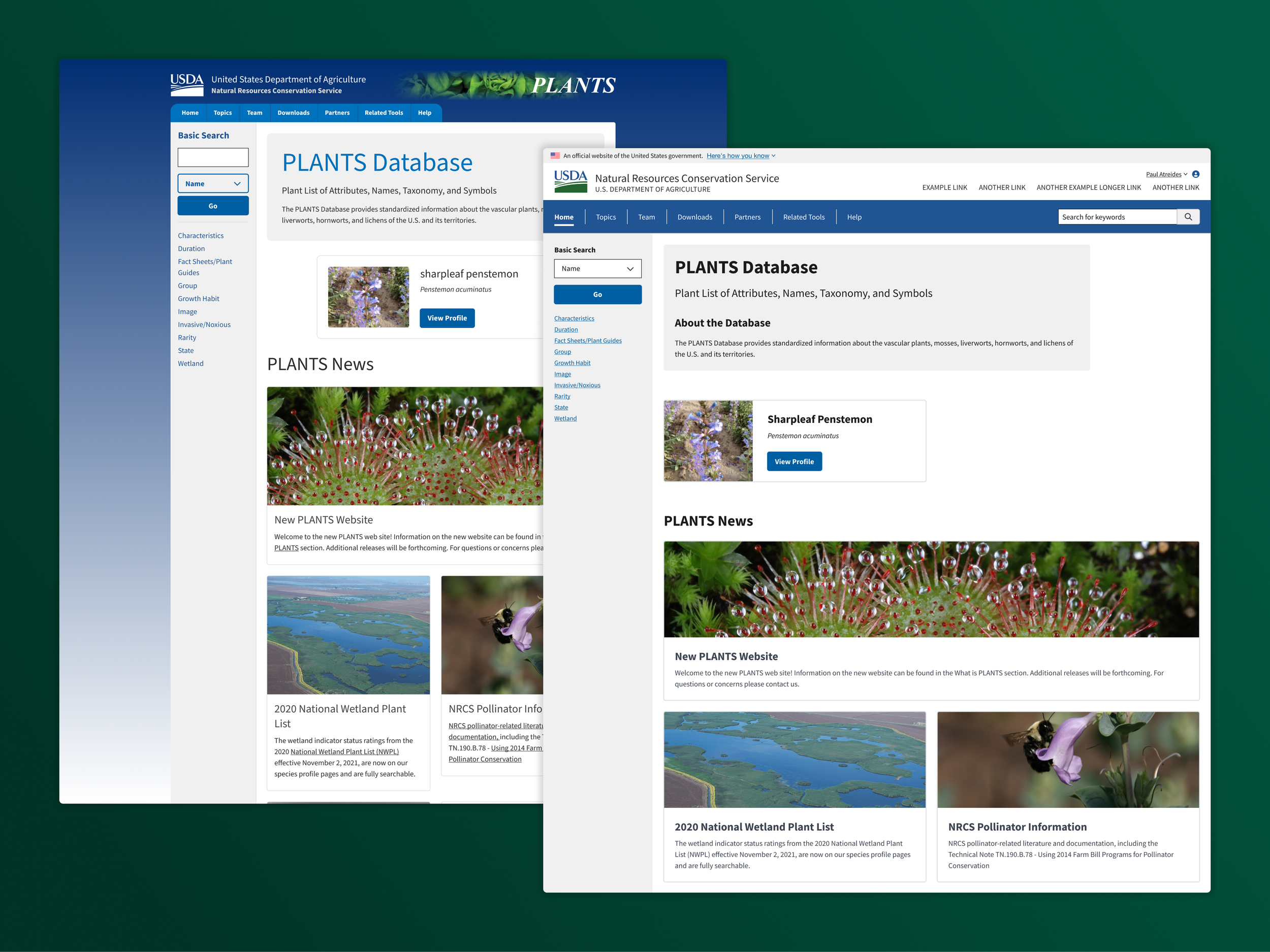
Task: Open Characteristics link in front window sidebar
Action: tap(574, 318)
